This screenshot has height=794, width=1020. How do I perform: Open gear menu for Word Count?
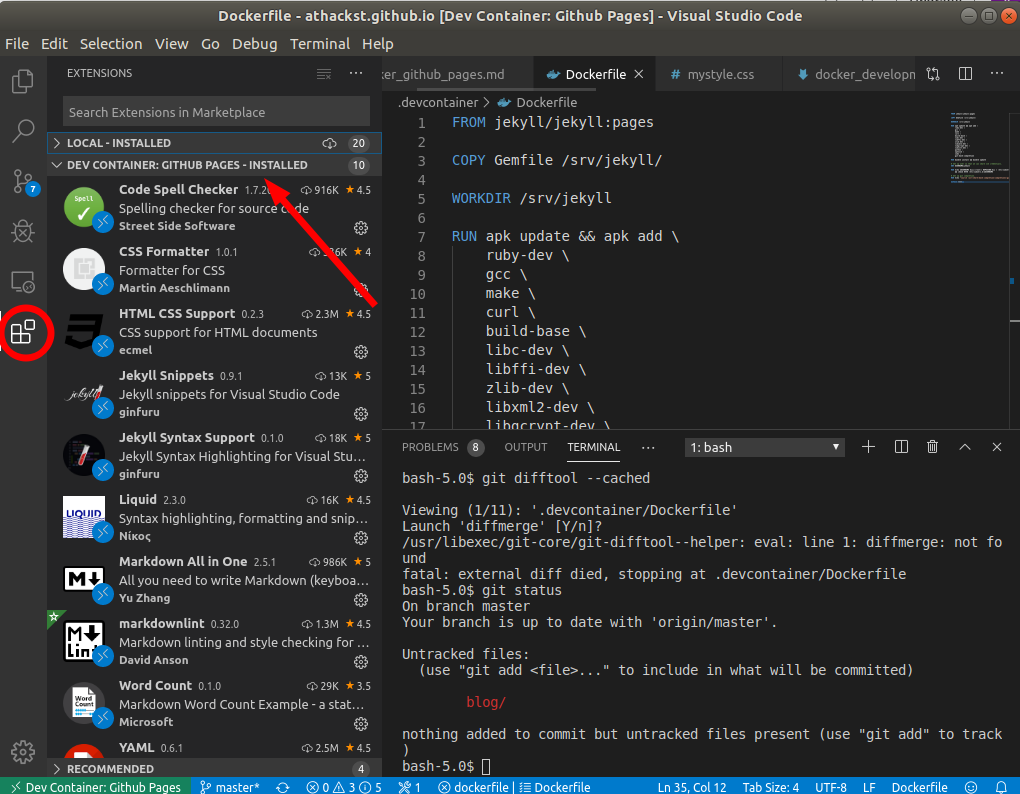pyautogui.click(x=361, y=724)
